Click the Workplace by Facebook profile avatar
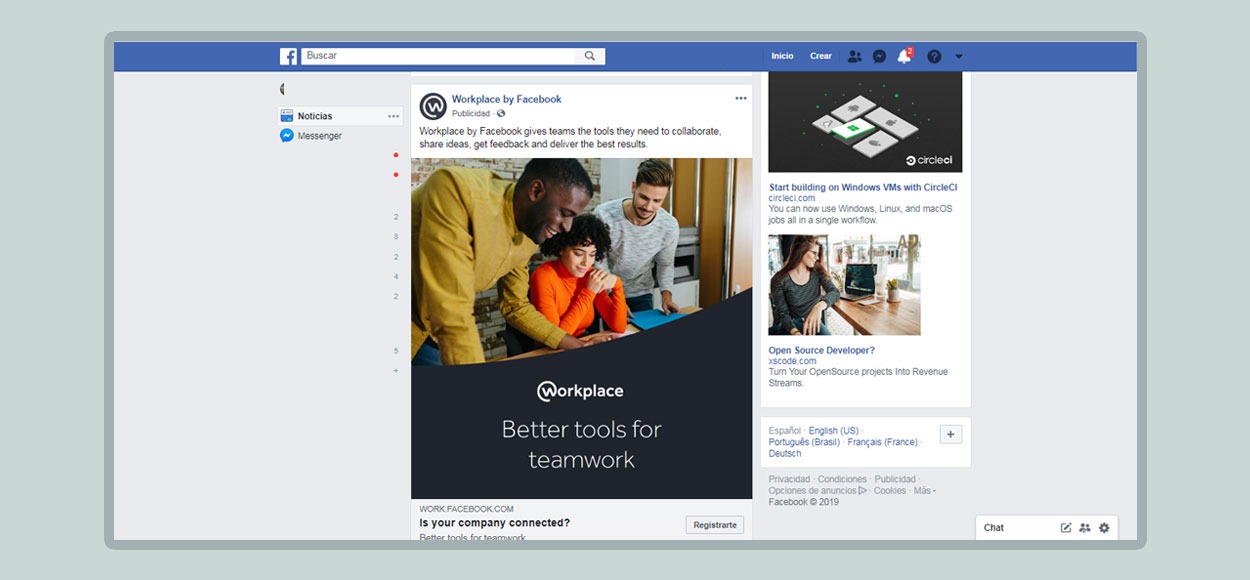The width and height of the screenshot is (1250, 580). coord(433,106)
